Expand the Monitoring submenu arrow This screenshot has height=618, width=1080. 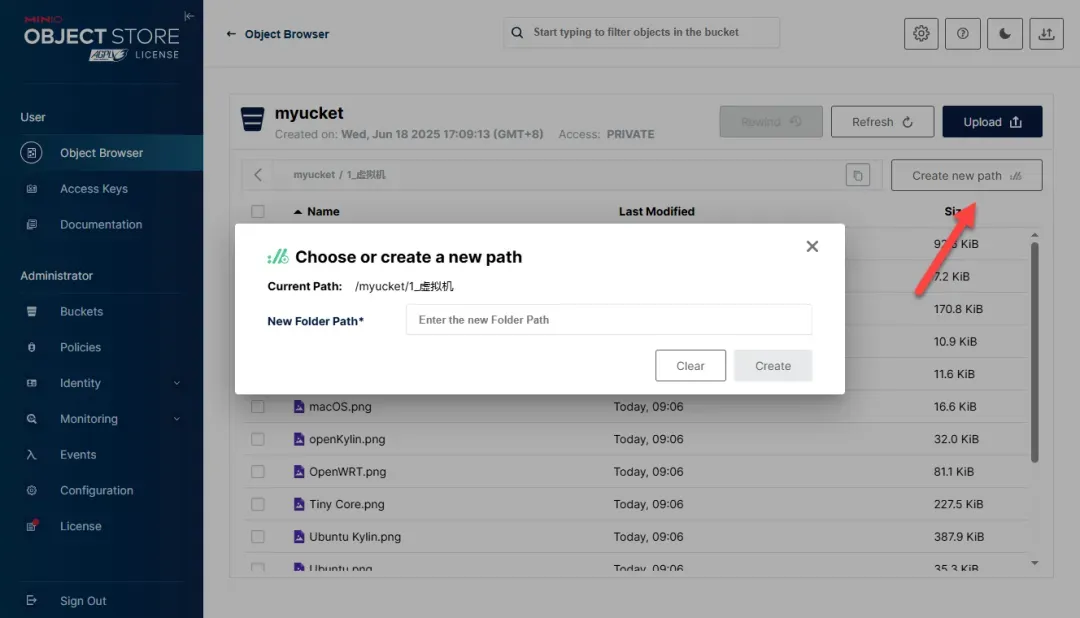[x=177, y=419]
